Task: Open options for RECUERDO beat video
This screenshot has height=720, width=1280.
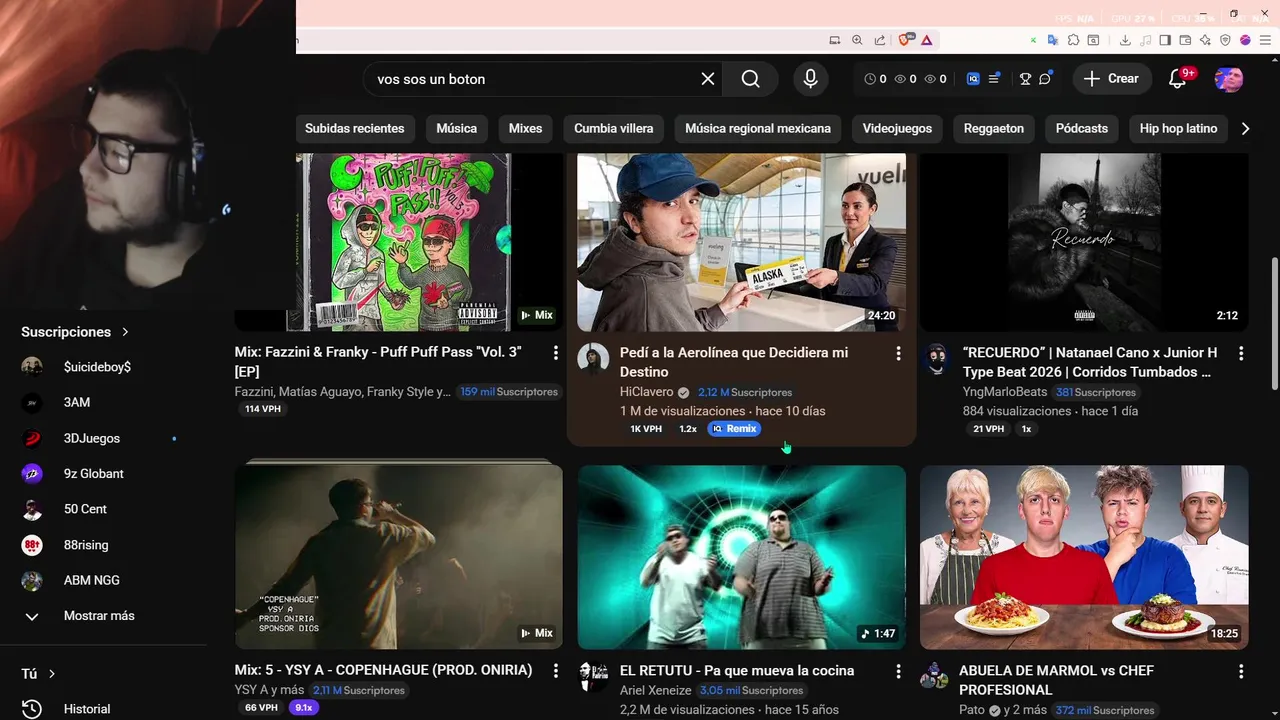Action: click(x=1241, y=353)
